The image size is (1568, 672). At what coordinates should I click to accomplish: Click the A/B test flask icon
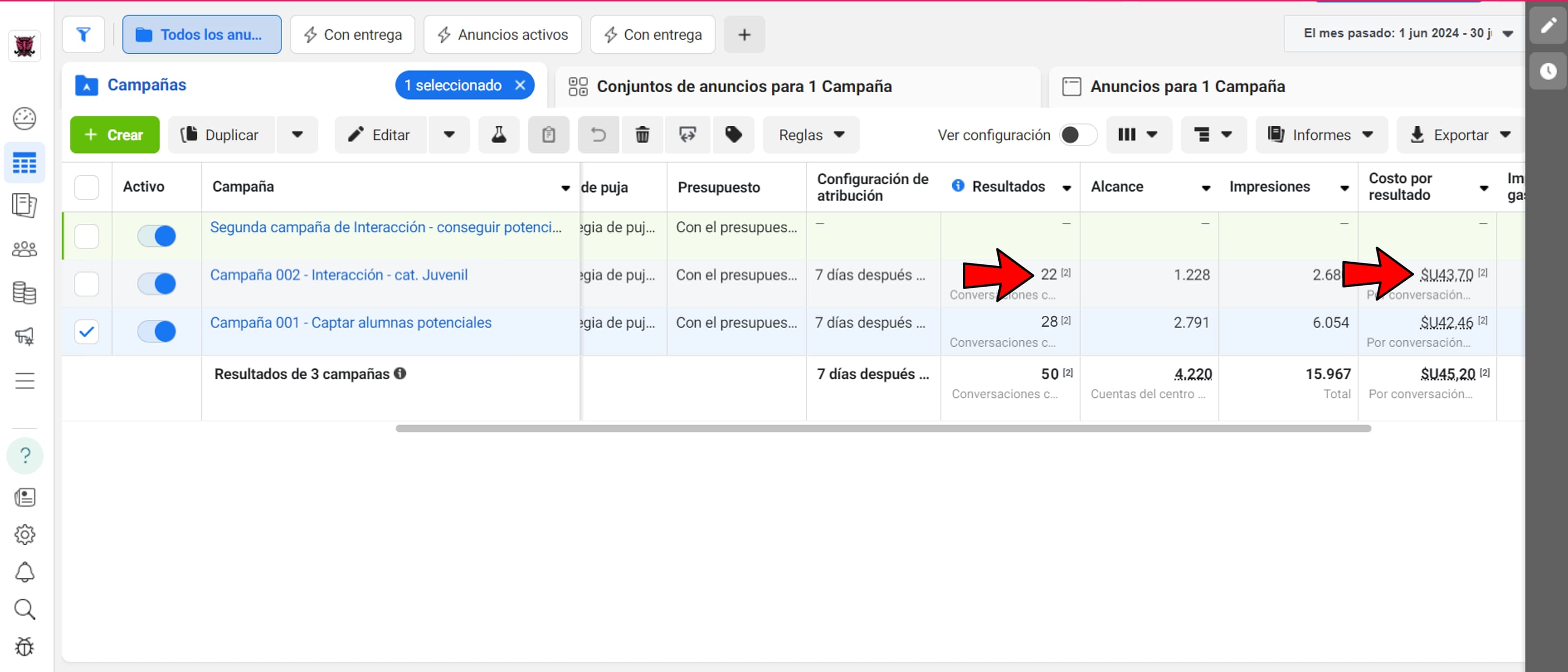[x=499, y=134]
